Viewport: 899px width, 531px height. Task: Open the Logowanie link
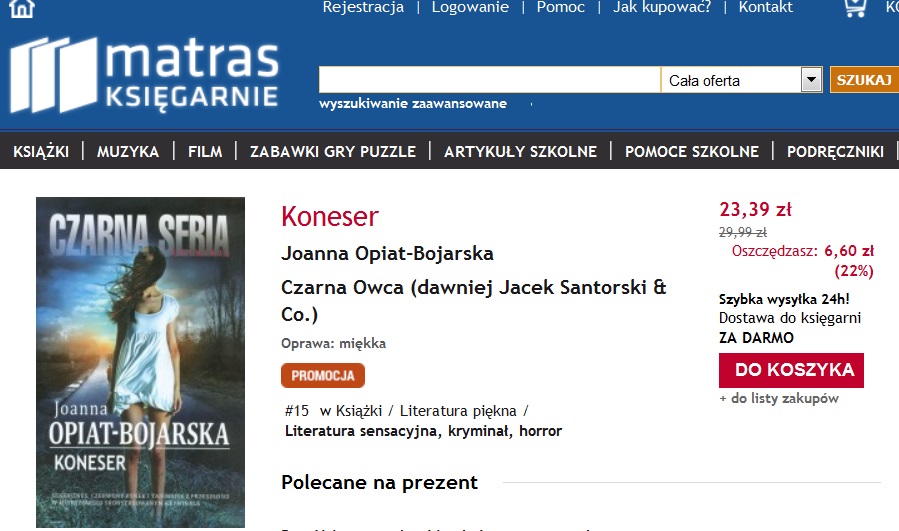pyautogui.click(x=470, y=7)
